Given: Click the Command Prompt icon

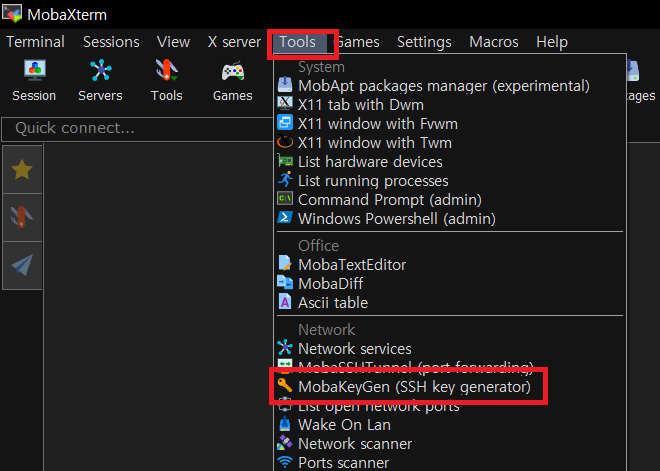Looking at the screenshot, I should (285, 198).
